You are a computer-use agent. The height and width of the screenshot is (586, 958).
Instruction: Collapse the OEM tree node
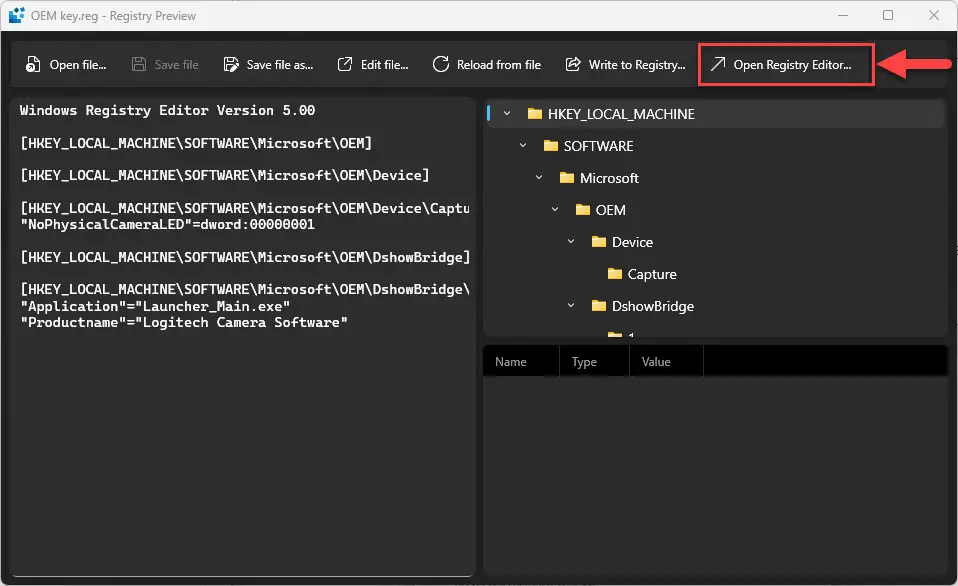[x=555, y=210]
